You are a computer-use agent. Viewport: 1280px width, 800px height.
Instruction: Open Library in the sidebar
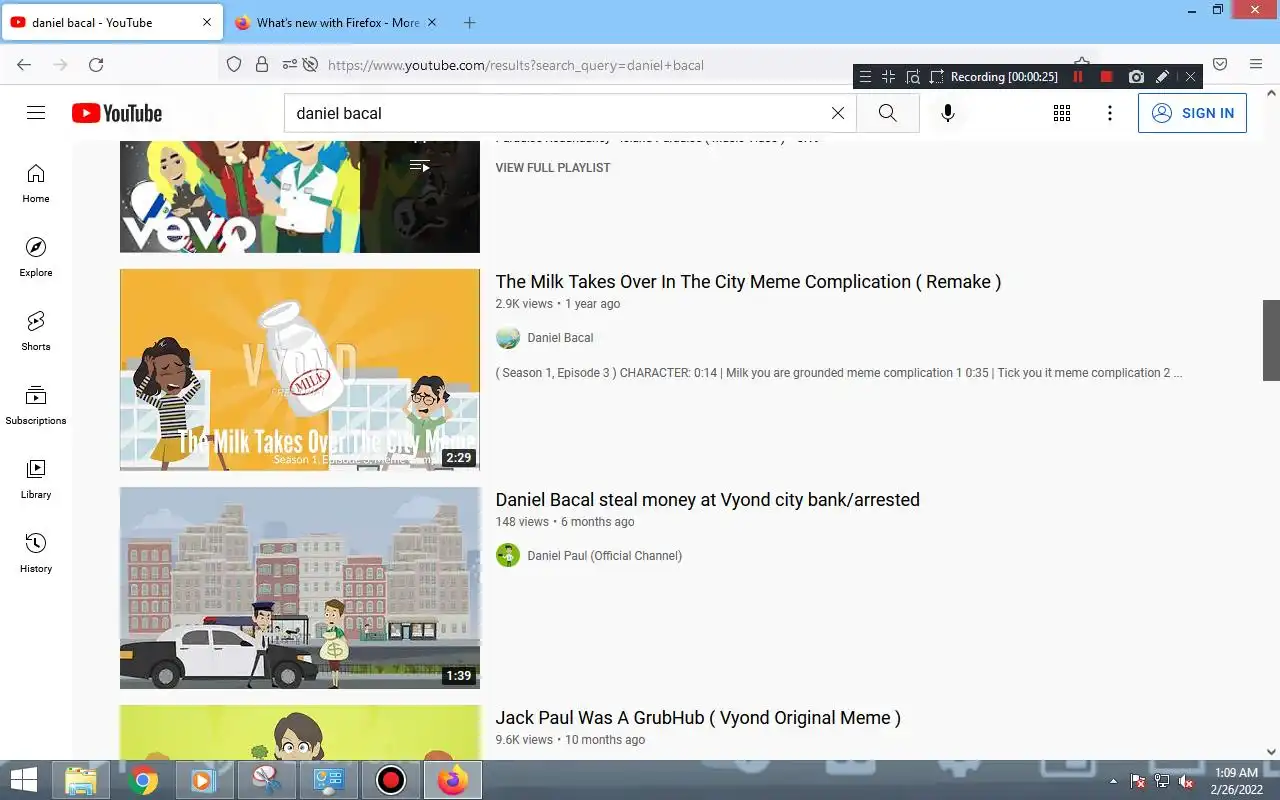click(36, 479)
